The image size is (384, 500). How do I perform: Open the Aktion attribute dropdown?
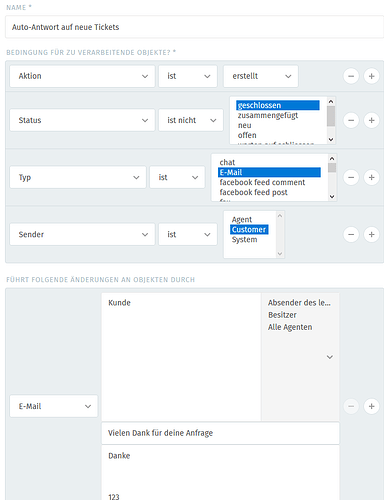click(82, 76)
